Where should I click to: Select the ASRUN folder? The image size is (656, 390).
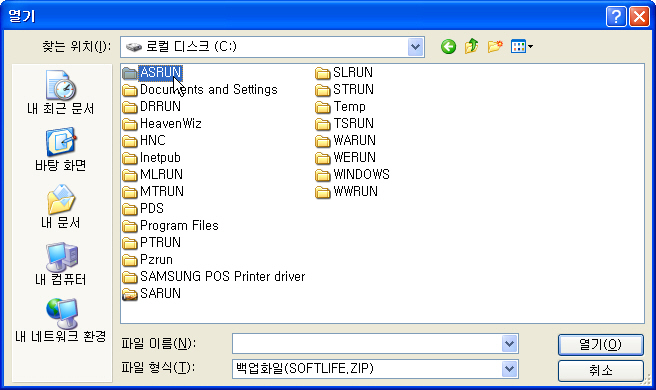coord(152,72)
